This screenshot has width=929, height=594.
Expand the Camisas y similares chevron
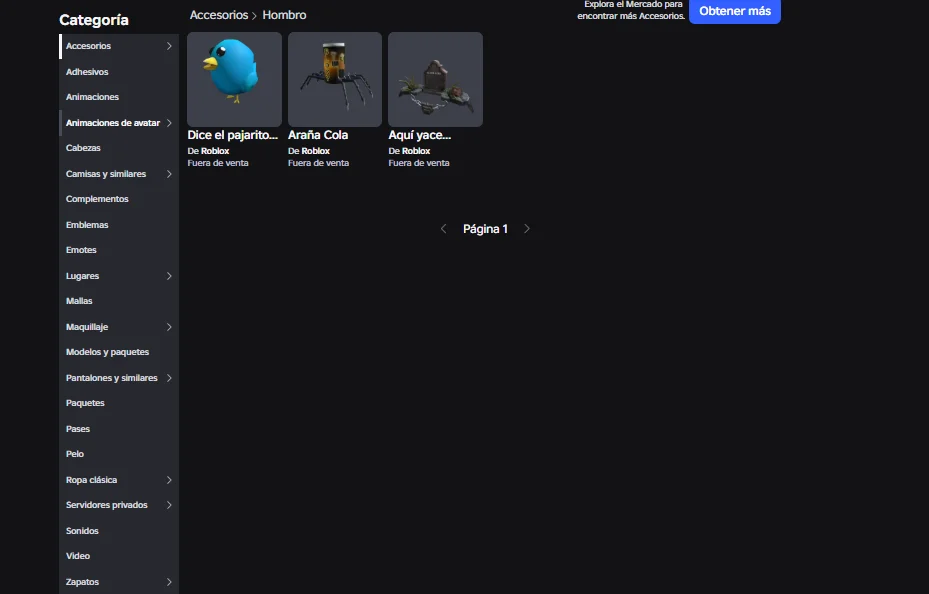pos(169,174)
